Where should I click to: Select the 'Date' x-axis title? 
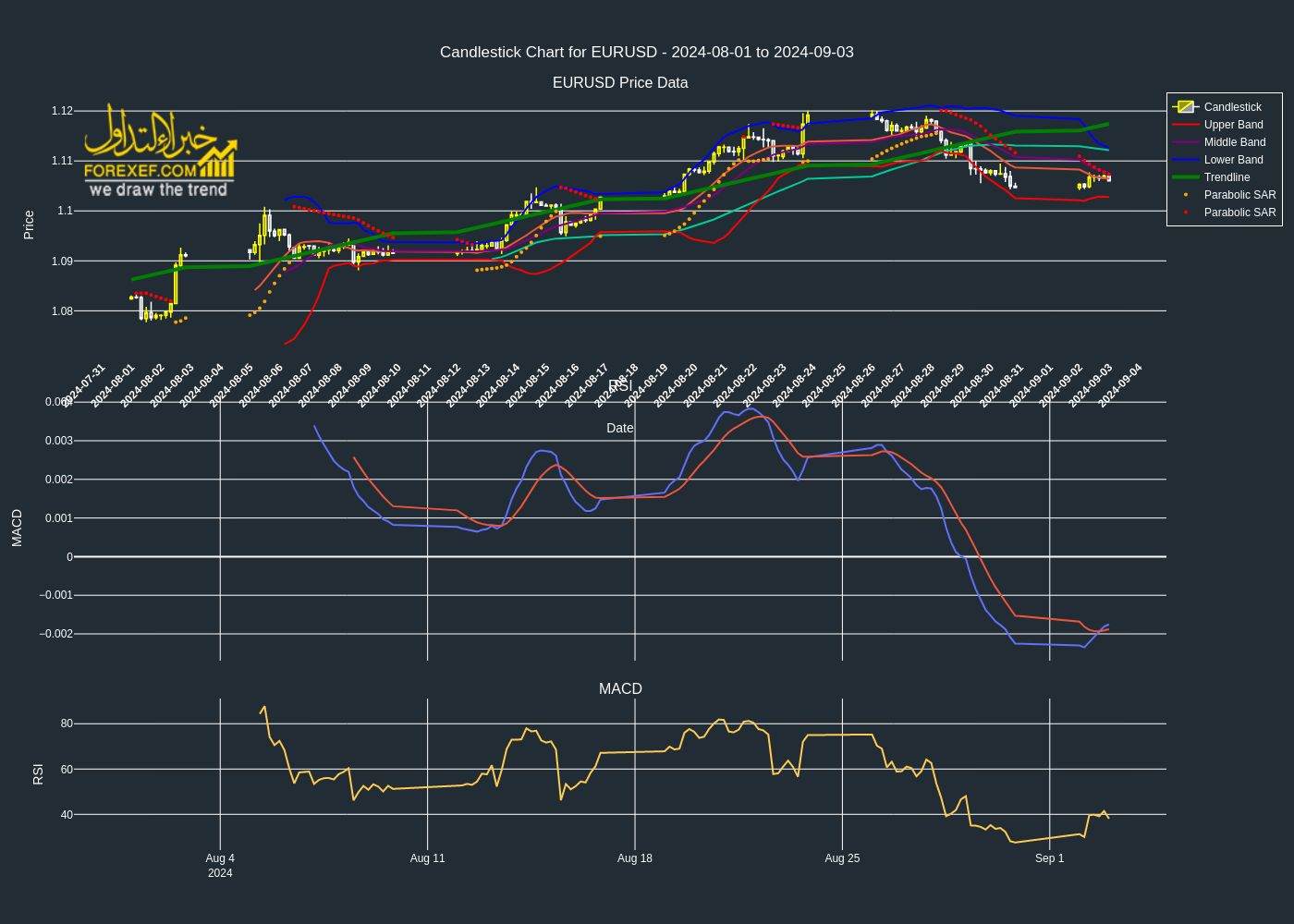620,428
